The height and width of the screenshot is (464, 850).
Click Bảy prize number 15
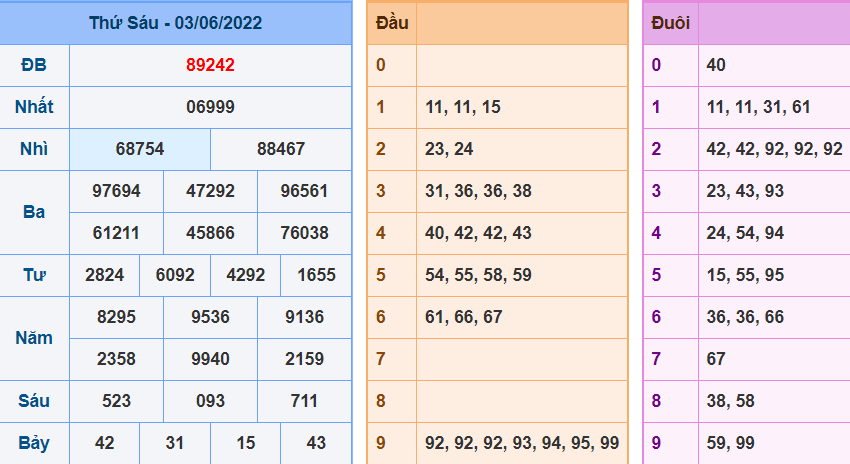coord(246,443)
